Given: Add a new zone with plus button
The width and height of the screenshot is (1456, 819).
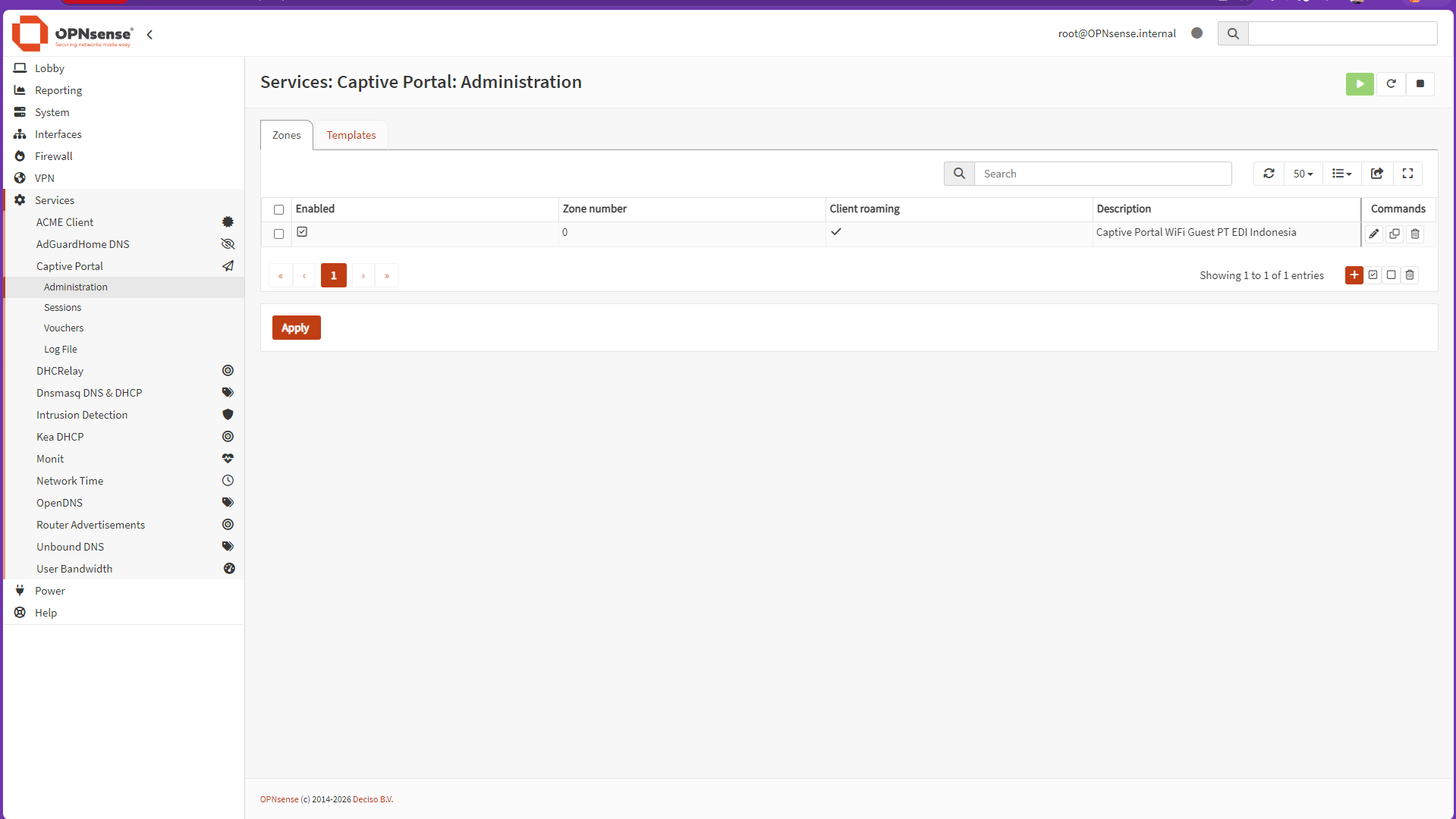Looking at the screenshot, I should 1354,275.
